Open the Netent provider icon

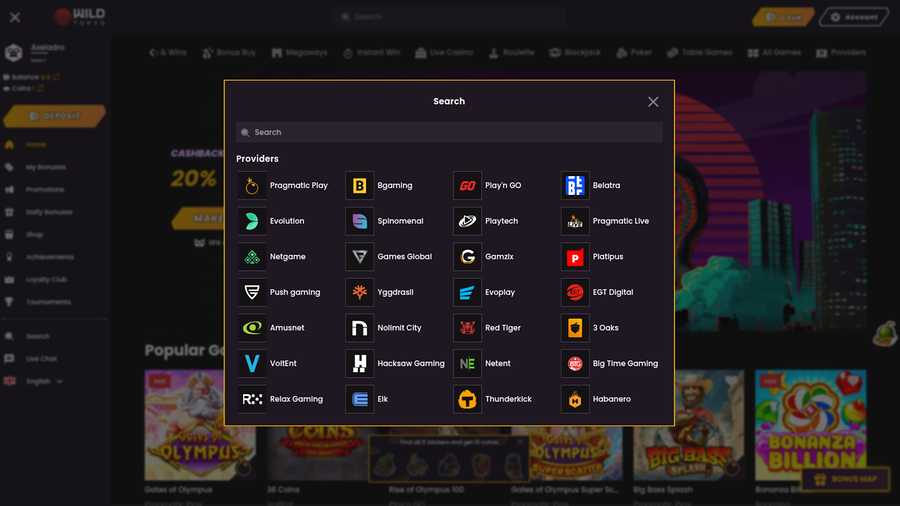point(467,363)
